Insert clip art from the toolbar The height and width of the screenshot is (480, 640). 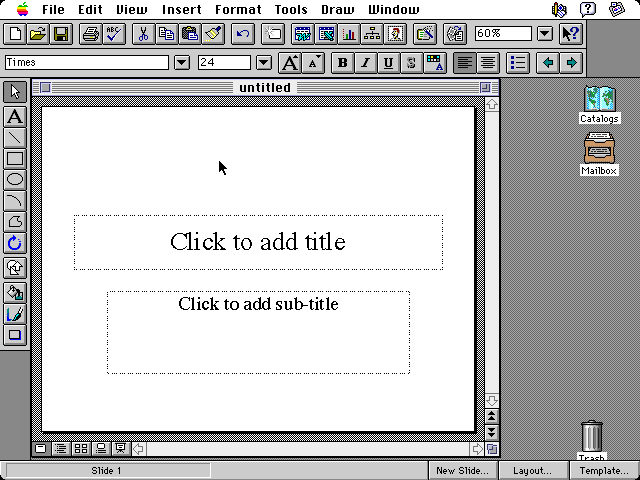(x=395, y=34)
